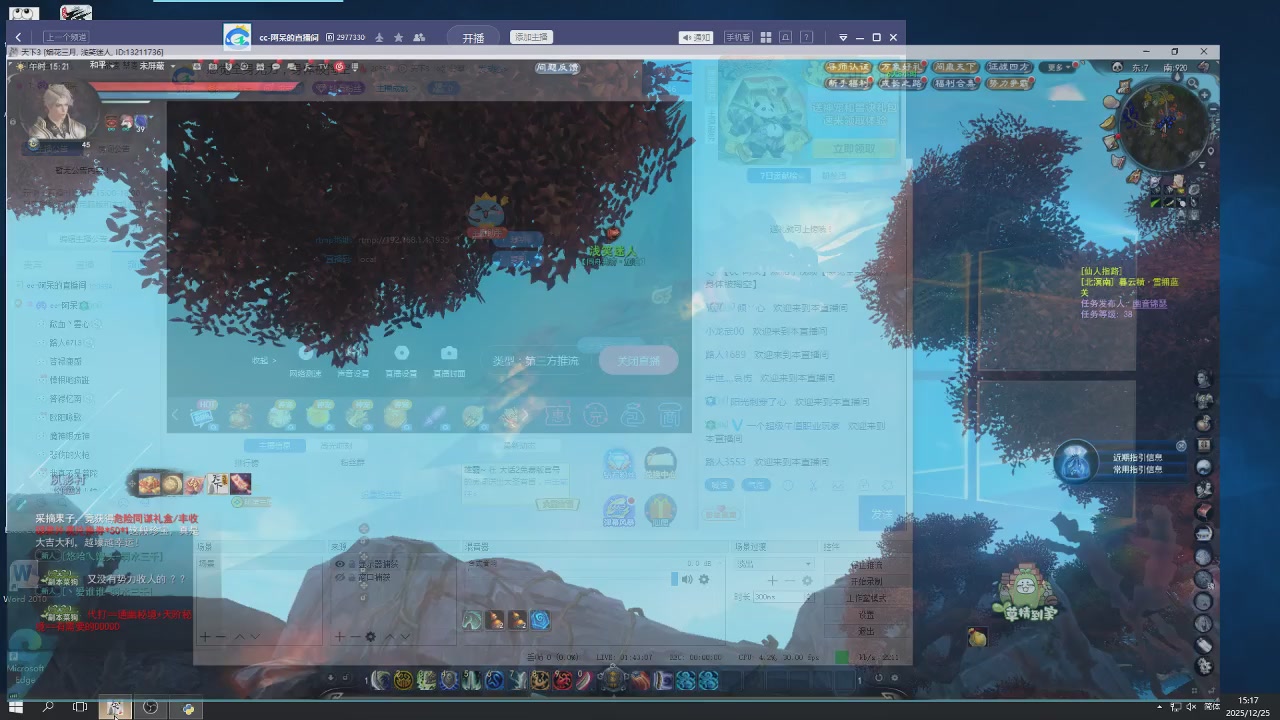
Task: Open 常用指引信息 guidance entry
Action: (1137, 469)
